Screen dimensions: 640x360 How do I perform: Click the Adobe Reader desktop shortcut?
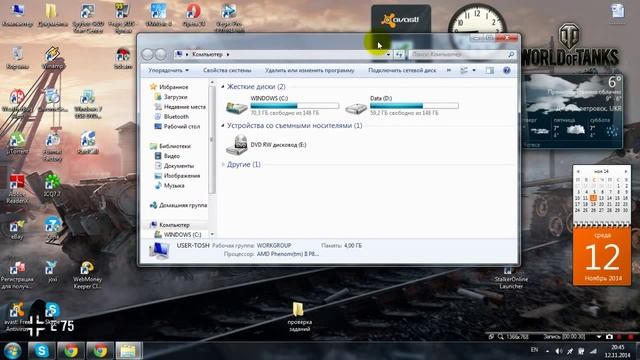coord(17,189)
